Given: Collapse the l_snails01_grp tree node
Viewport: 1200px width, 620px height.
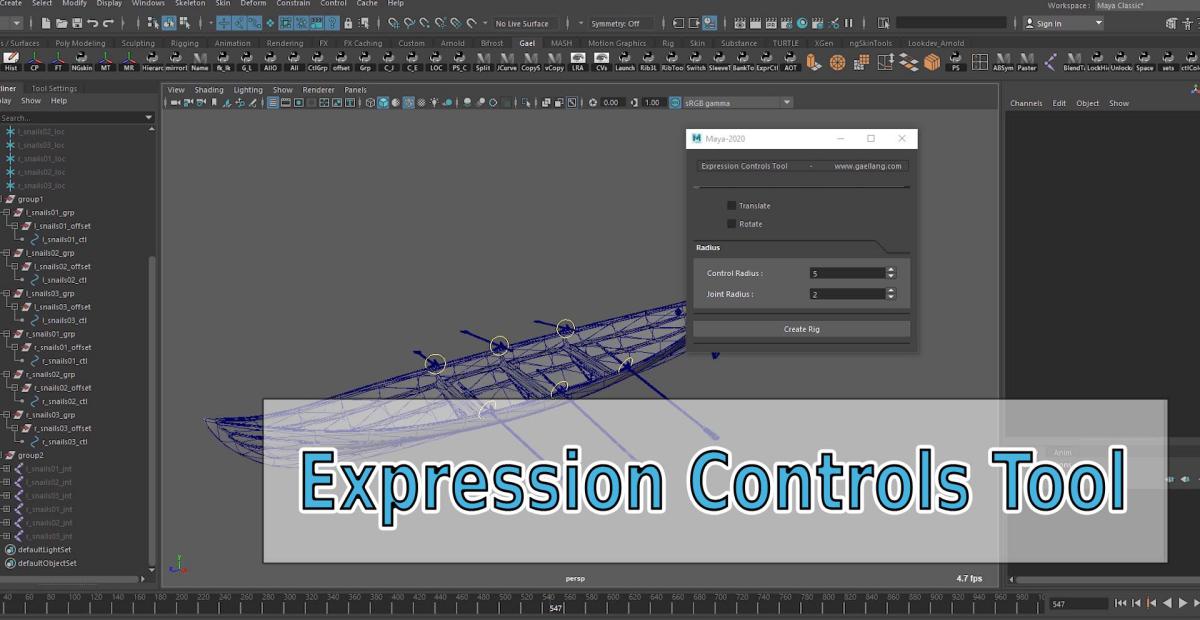Looking at the screenshot, I should click(x=6, y=213).
